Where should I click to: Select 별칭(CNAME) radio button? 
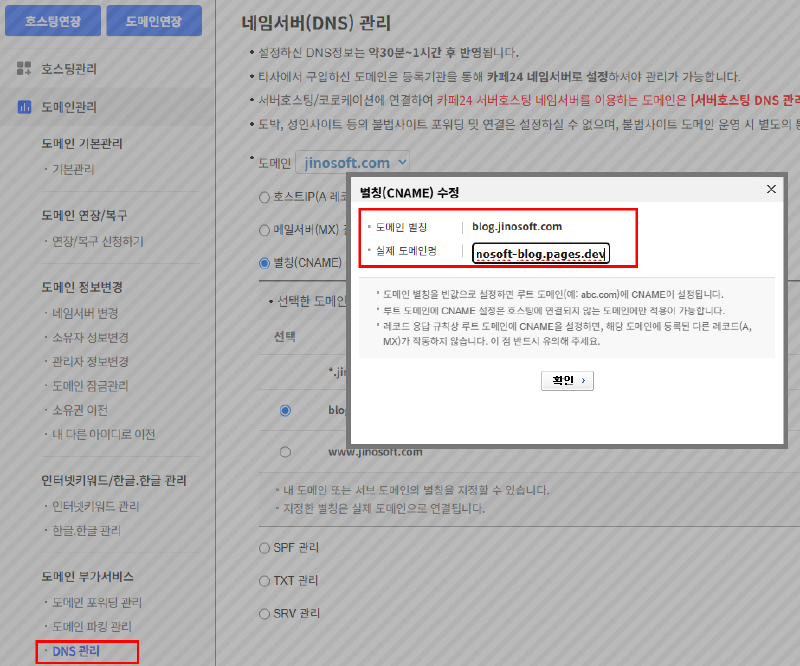(x=264, y=263)
